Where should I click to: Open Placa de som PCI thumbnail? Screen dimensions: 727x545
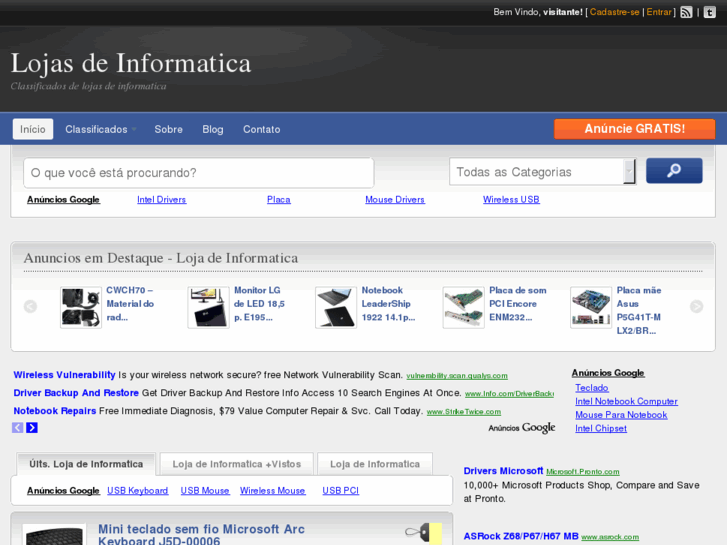(463, 307)
